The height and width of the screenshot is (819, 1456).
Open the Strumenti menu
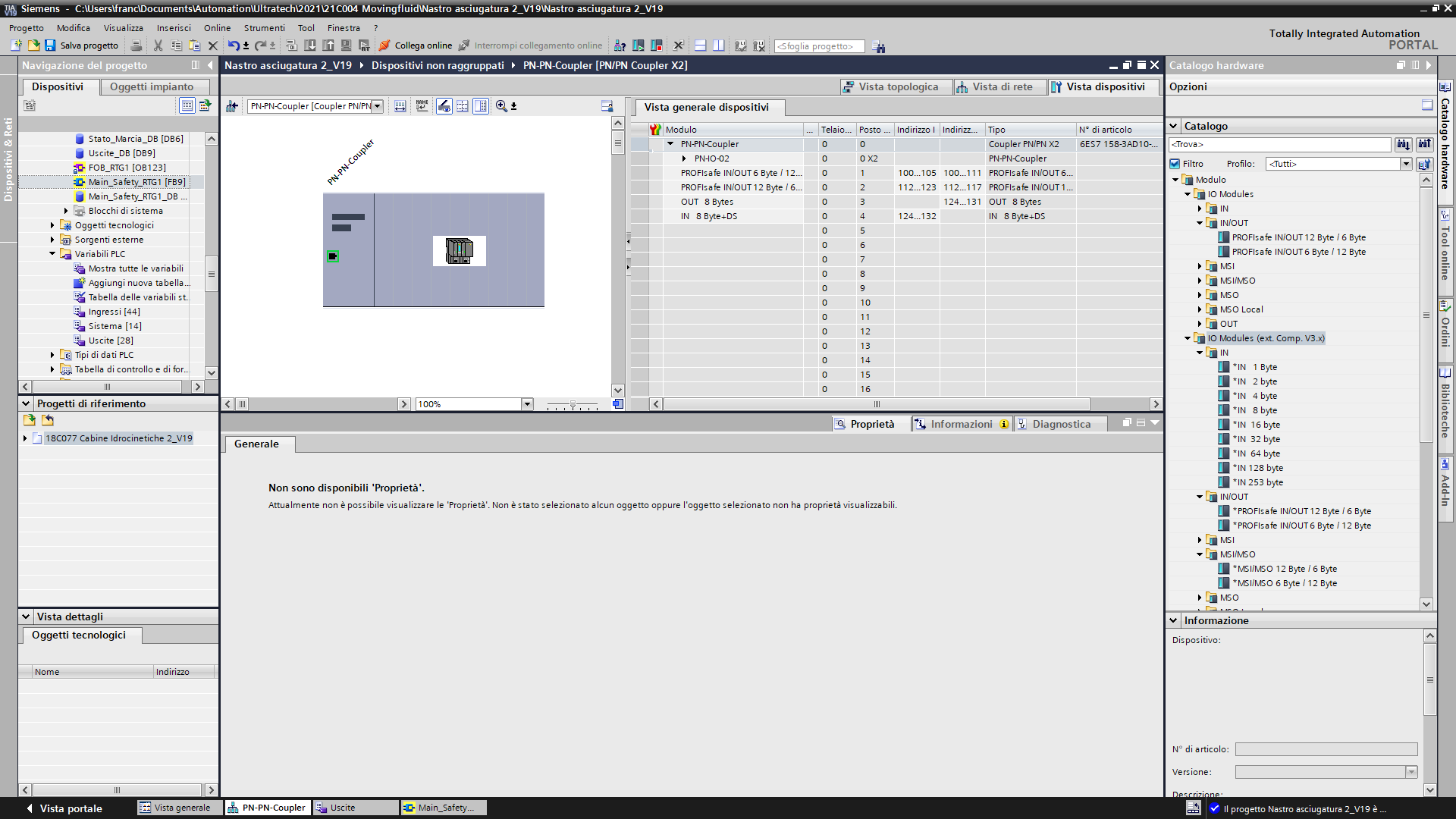click(265, 28)
